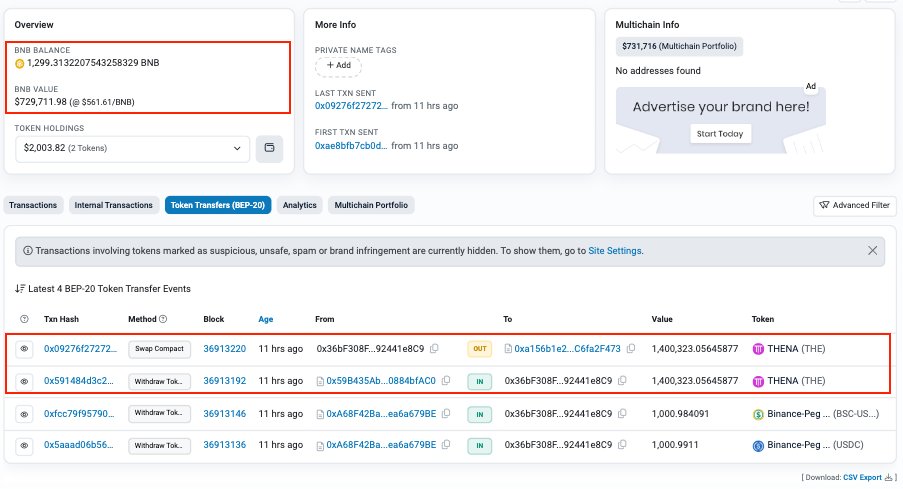Click the sort icon beside Latest 4 transfers
Image resolution: width=903 pixels, height=489 pixels.
point(20,289)
